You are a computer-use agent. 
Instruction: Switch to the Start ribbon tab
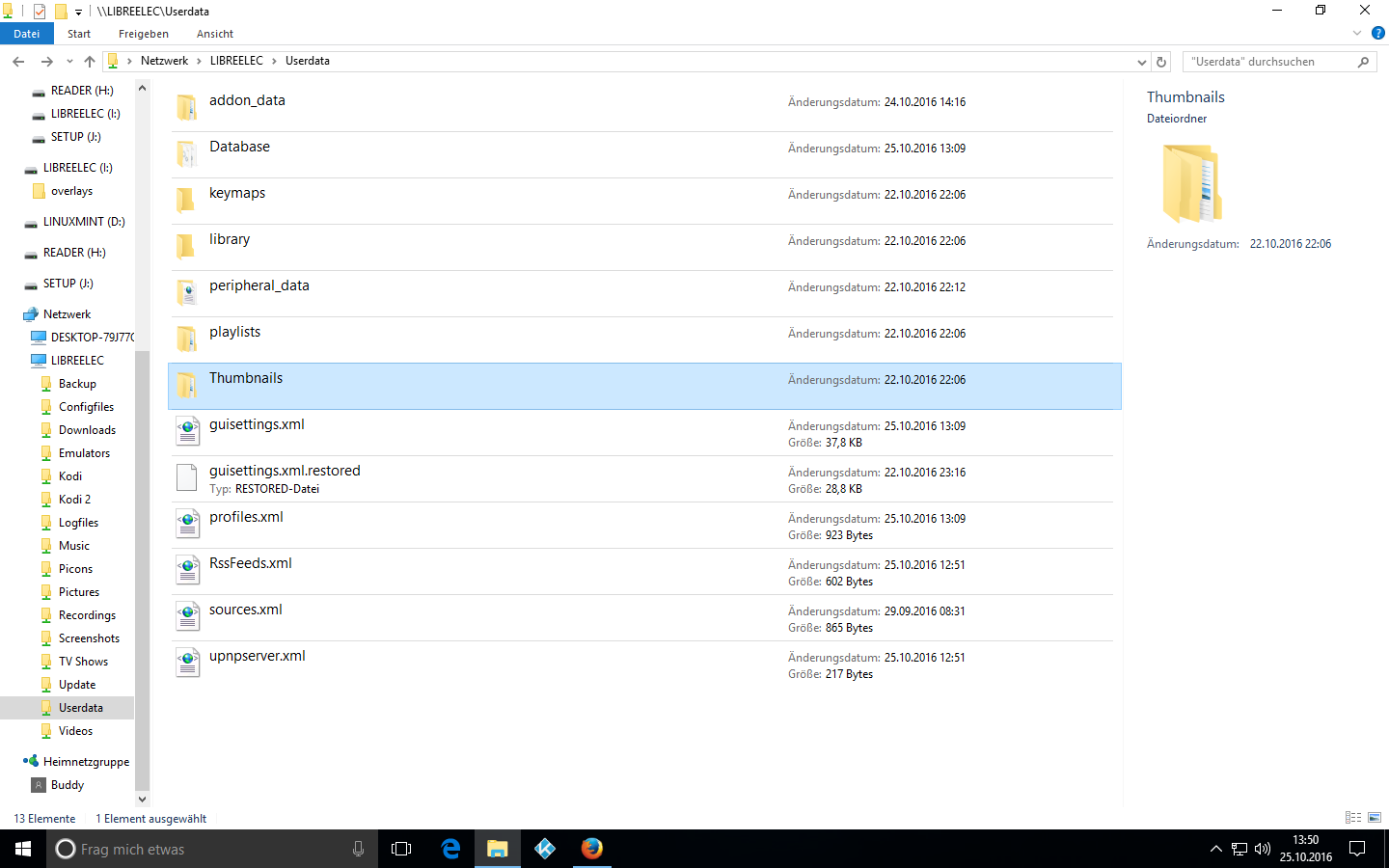(x=79, y=34)
